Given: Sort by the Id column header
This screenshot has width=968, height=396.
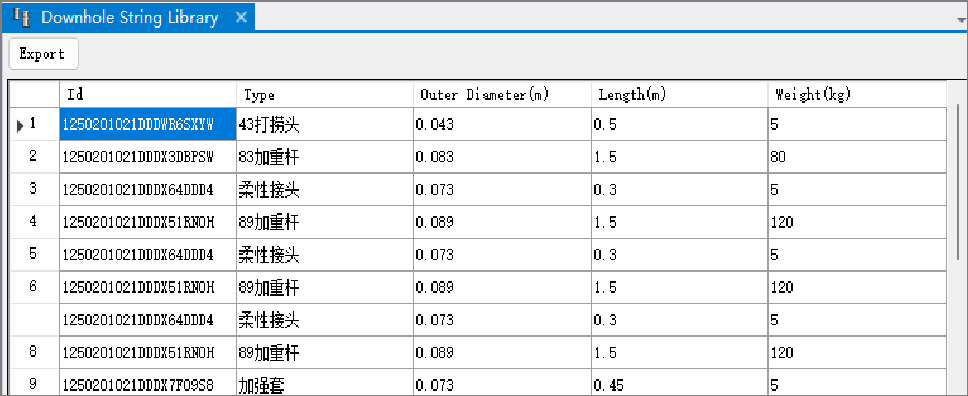Looking at the screenshot, I should point(148,95).
